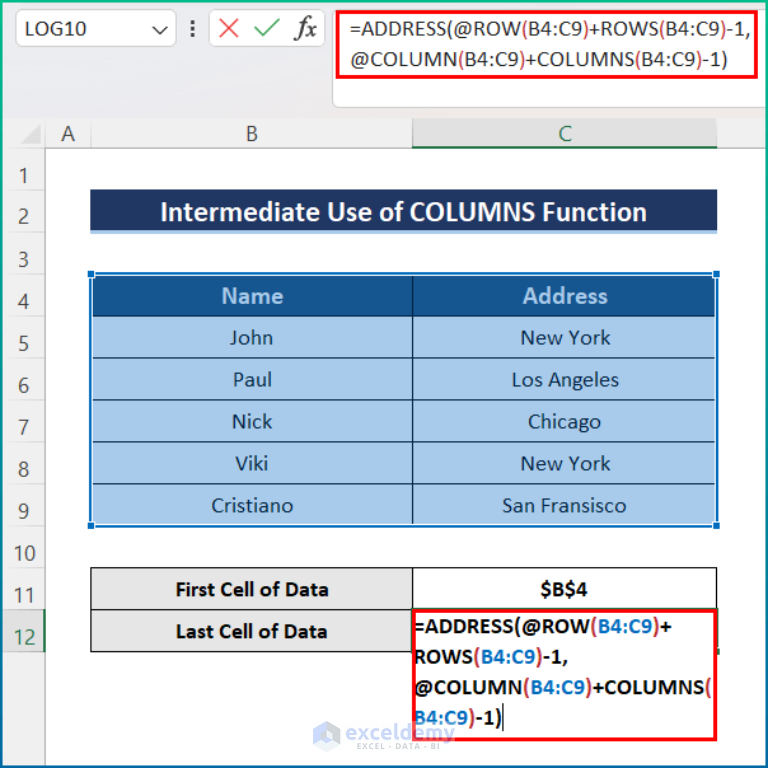
Task: Select row 1 header
Action: tap(24, 169)
